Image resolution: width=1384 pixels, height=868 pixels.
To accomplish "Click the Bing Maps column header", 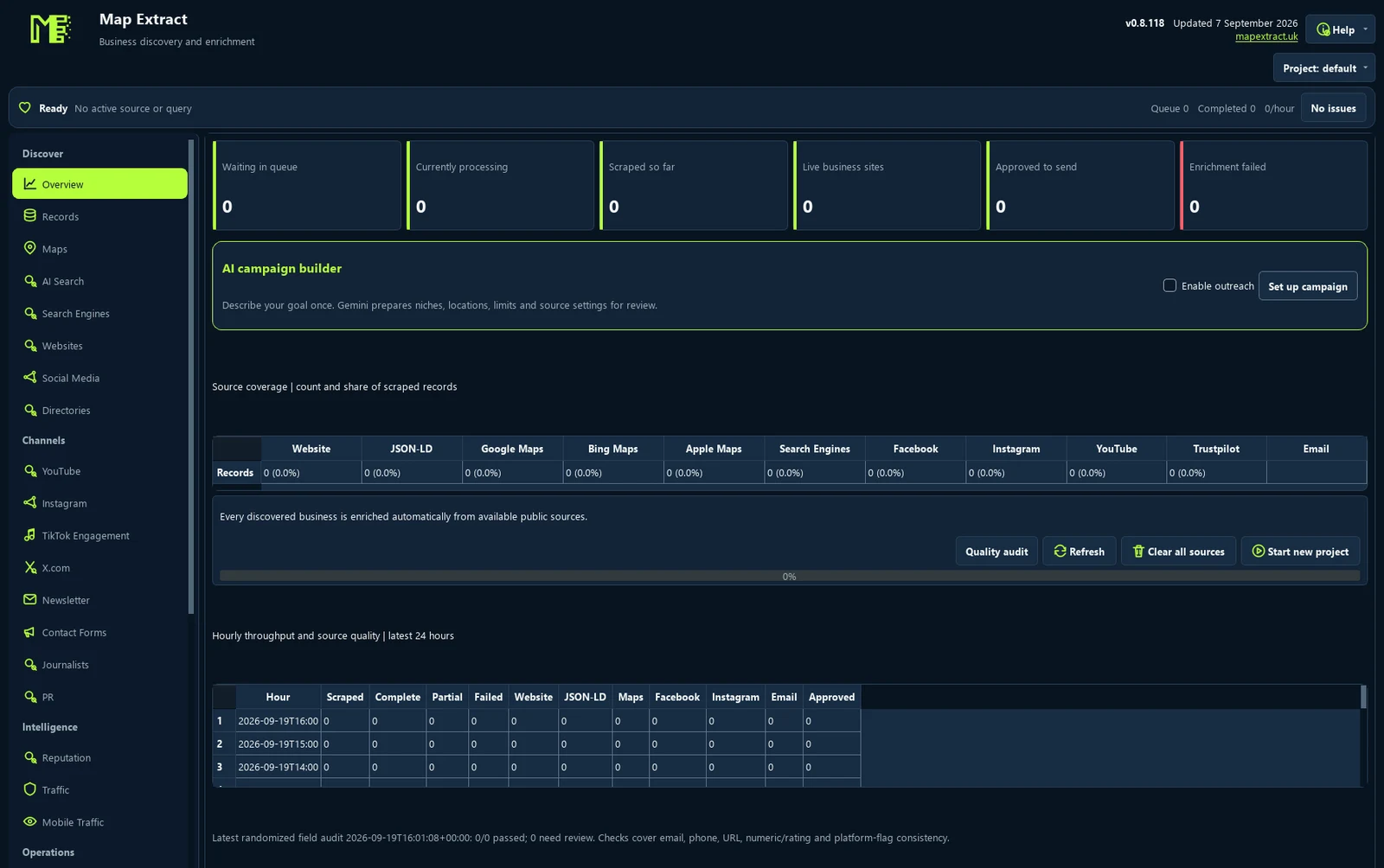I will coord(612,449).
